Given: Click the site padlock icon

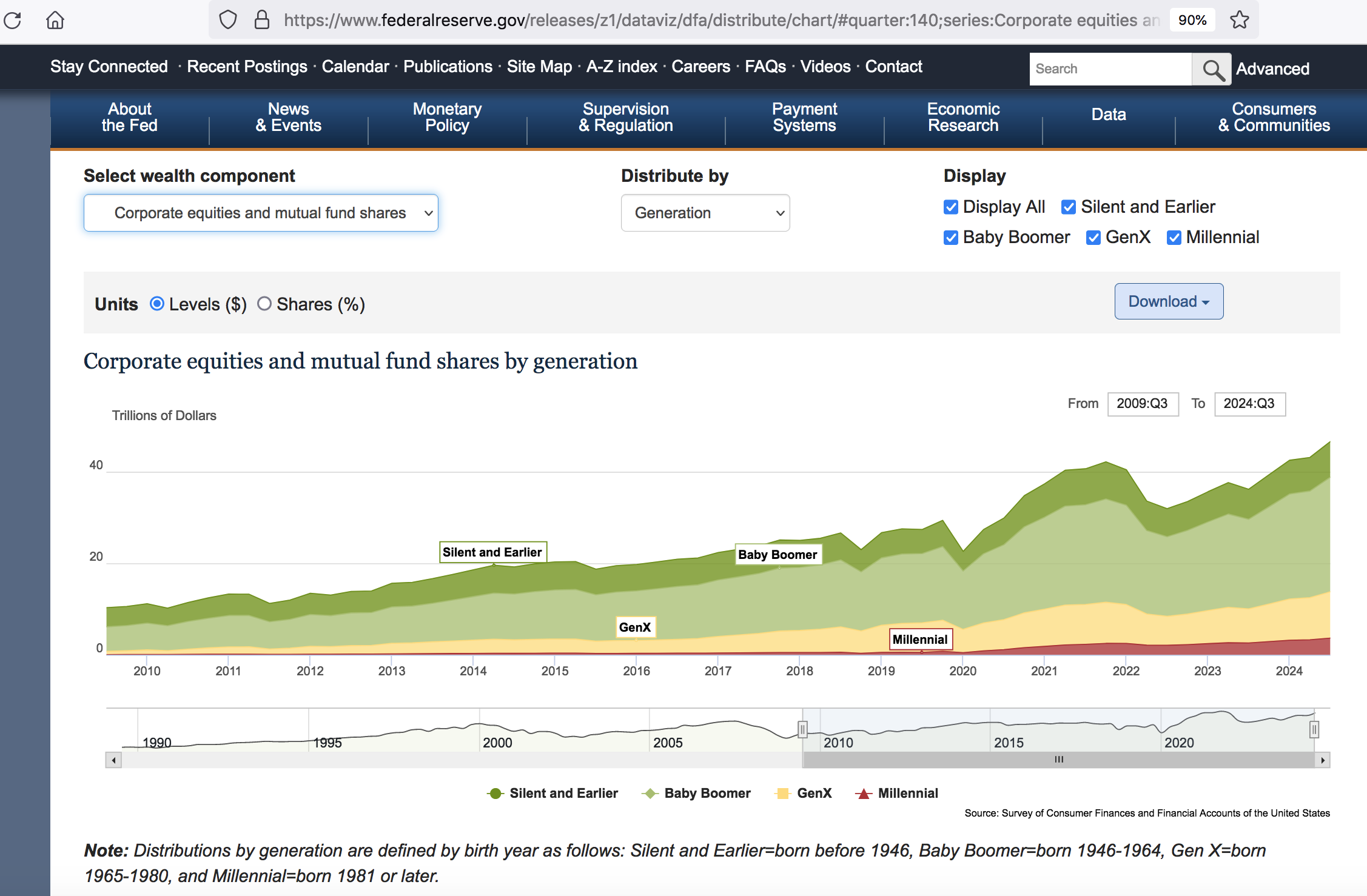Looking at the screenshot, I should (x=261, y=20).
